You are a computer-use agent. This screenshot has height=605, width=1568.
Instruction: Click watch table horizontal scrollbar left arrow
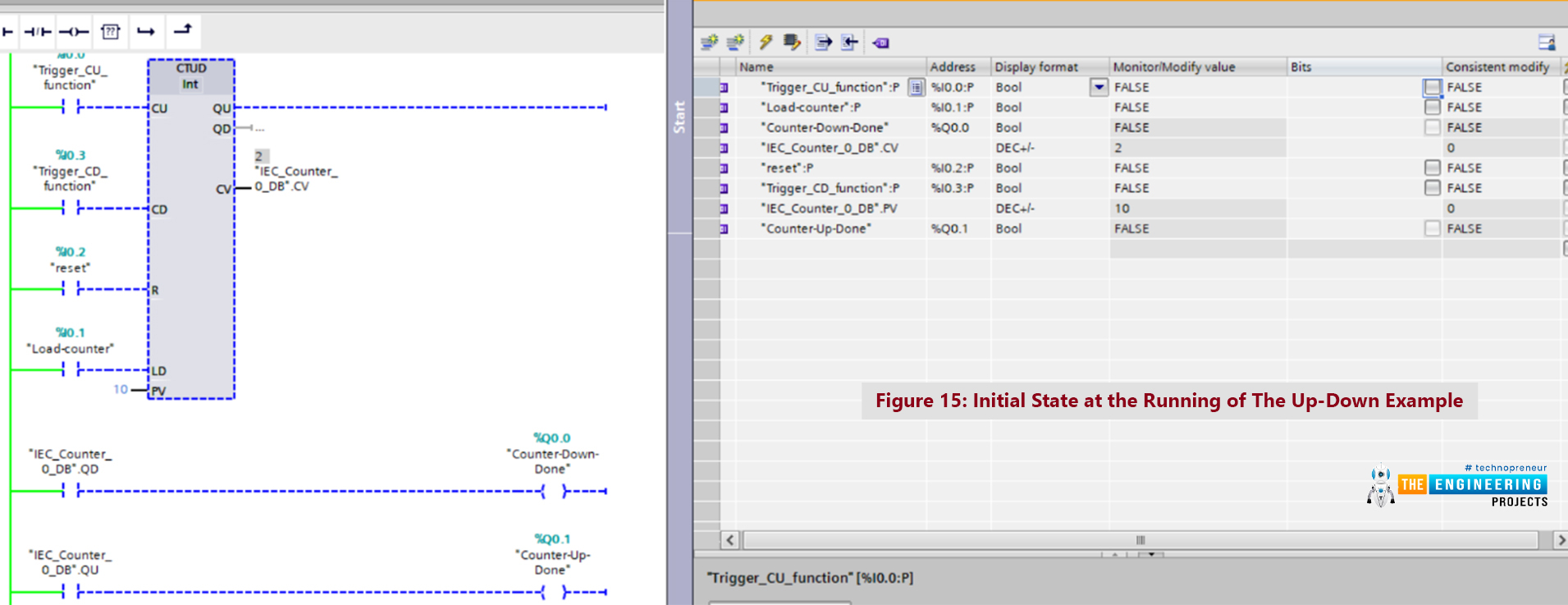[x=730, y=539]
